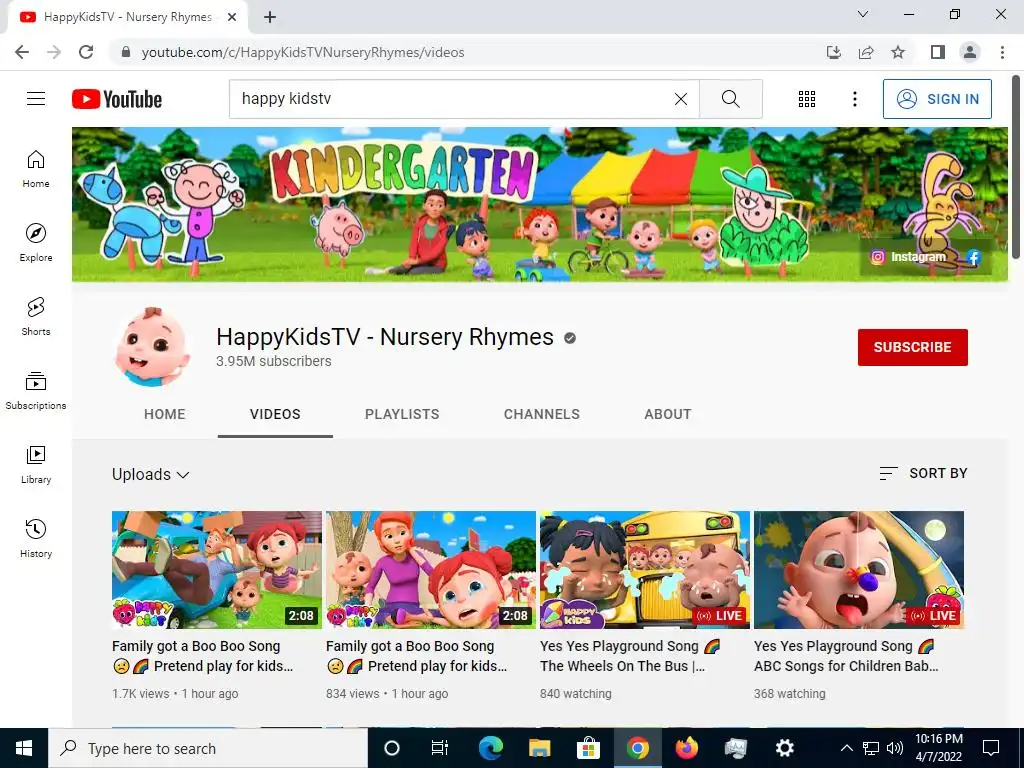
Task: Open History in the sidebar
Action: [x=36, y=538]
